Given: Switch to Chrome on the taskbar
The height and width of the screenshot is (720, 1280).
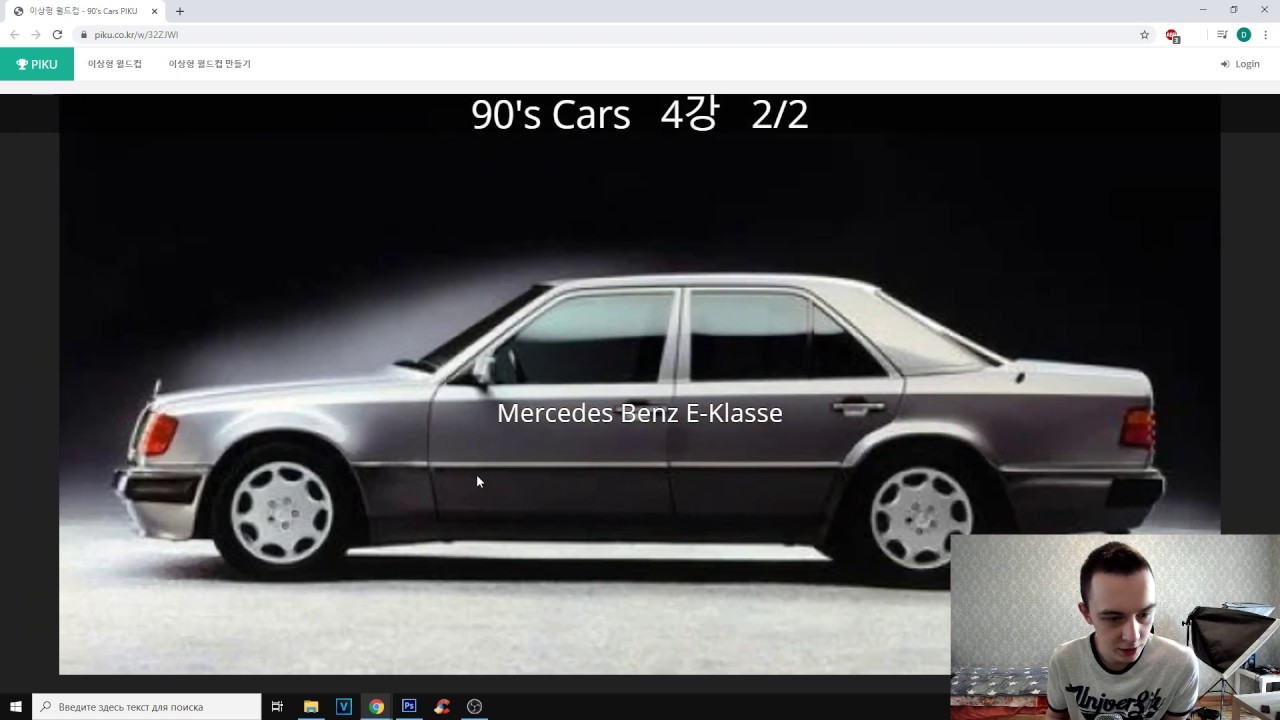Looking at the screenshot, I should [x=376, y=706].
